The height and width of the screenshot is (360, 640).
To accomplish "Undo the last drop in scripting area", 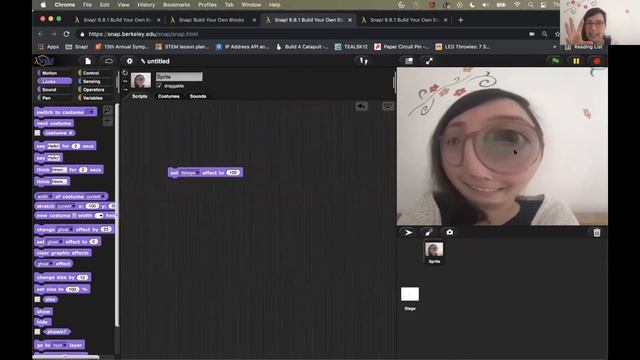I will point(362,107).
